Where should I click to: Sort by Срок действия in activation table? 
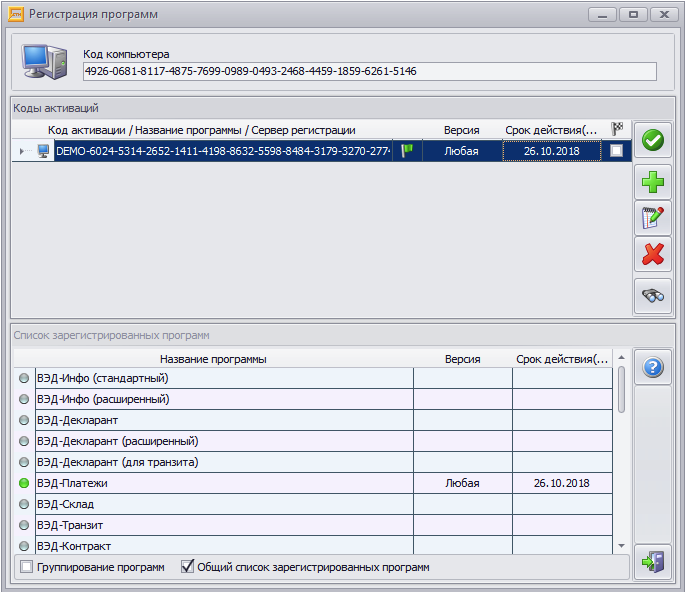click(551, 130)
